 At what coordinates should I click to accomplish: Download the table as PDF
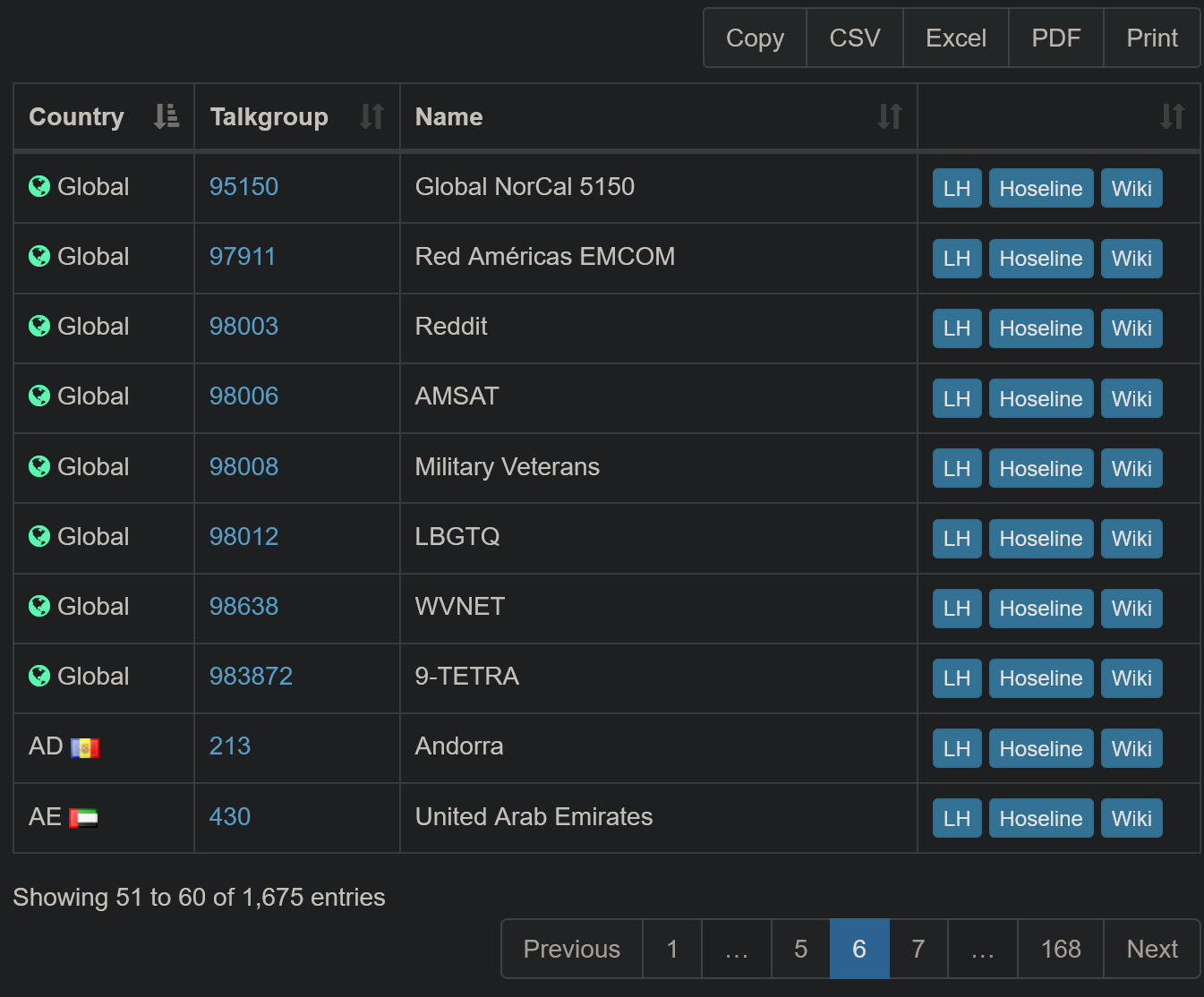click(x=1055, y=38)
